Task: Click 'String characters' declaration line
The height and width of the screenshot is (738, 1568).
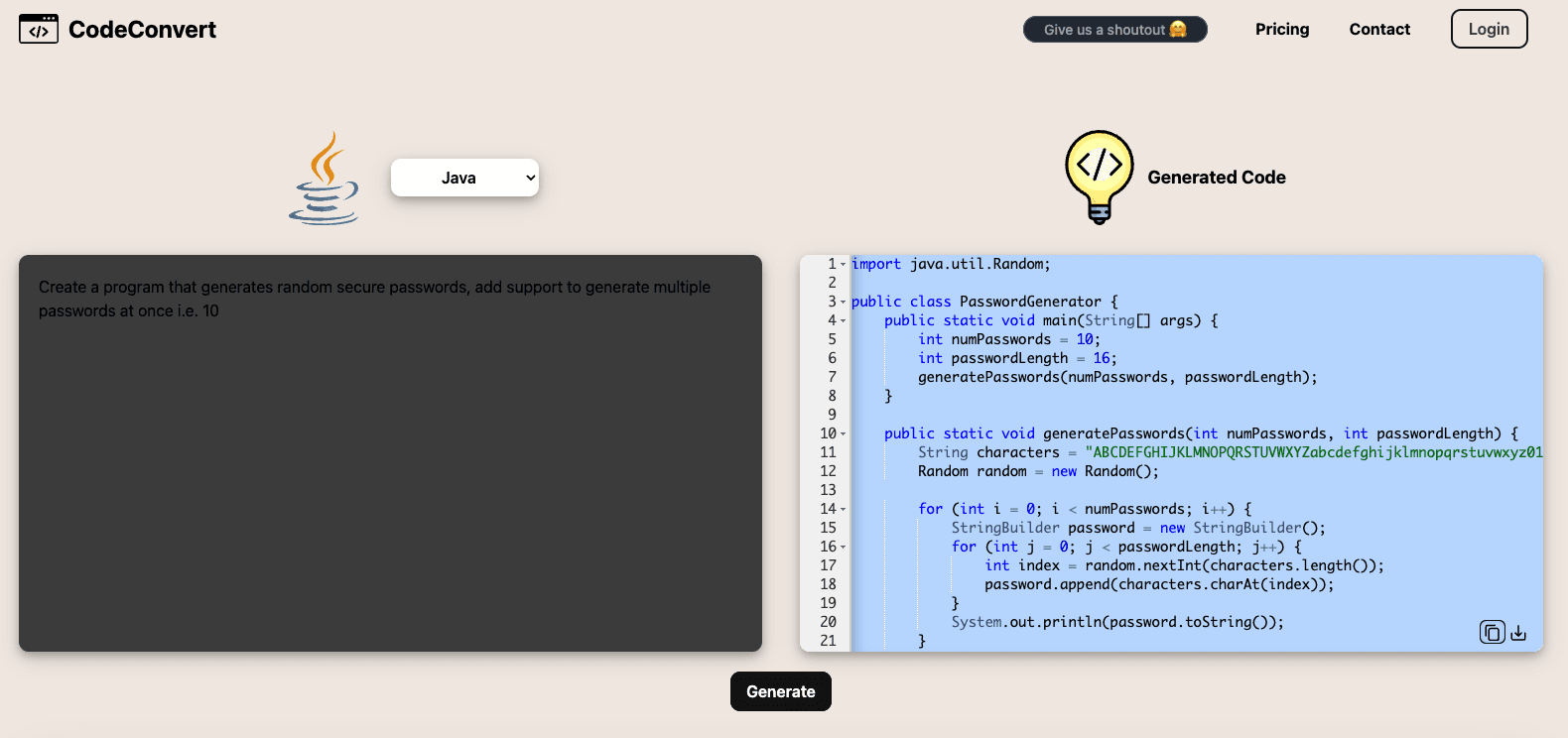Action: tap(1231, 452)
